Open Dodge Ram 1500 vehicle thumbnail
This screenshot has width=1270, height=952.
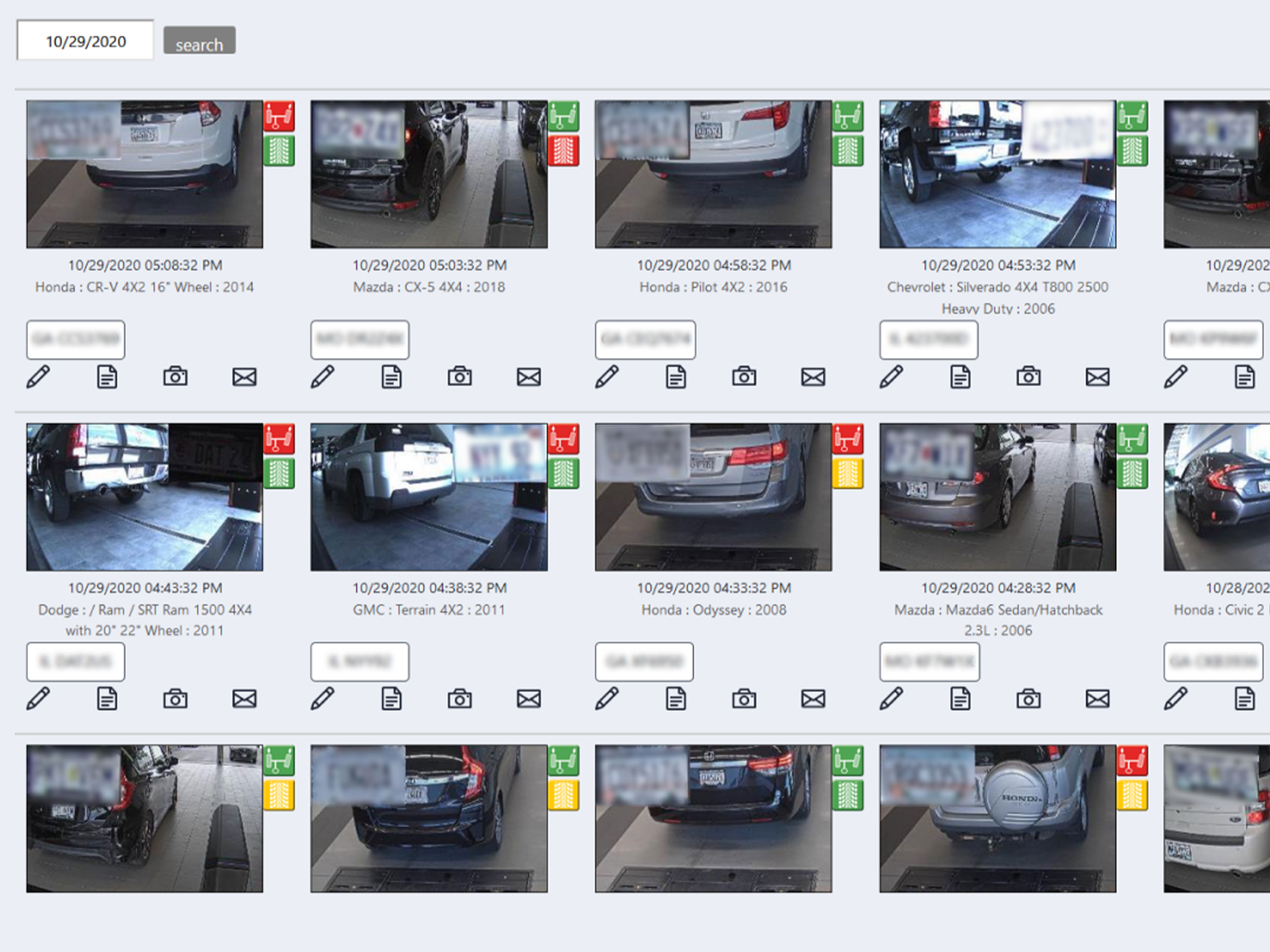(x=145, y=497)
